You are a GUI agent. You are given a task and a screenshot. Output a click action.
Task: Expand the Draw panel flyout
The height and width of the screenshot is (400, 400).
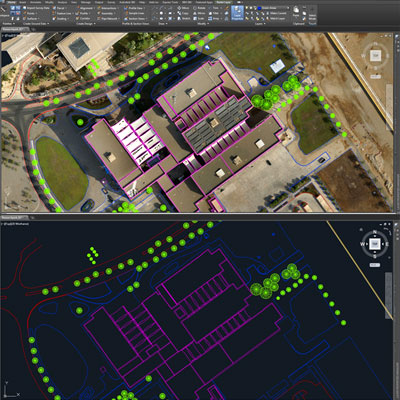[x=163, y=24]
